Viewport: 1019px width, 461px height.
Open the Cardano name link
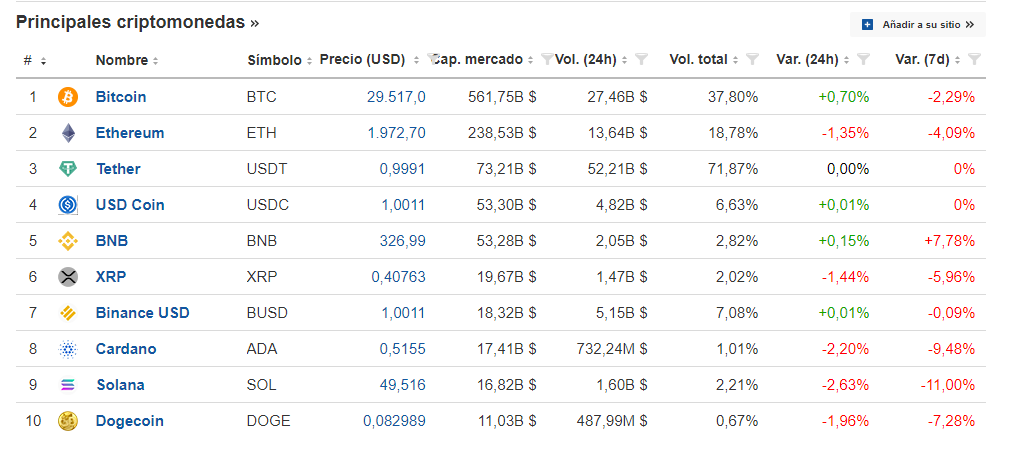[126, 349]
